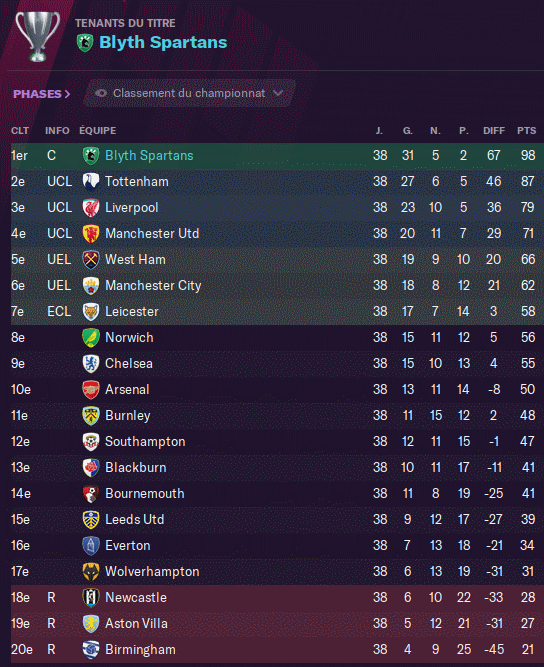Click the silver trophy icon

(x=37, y=36)
